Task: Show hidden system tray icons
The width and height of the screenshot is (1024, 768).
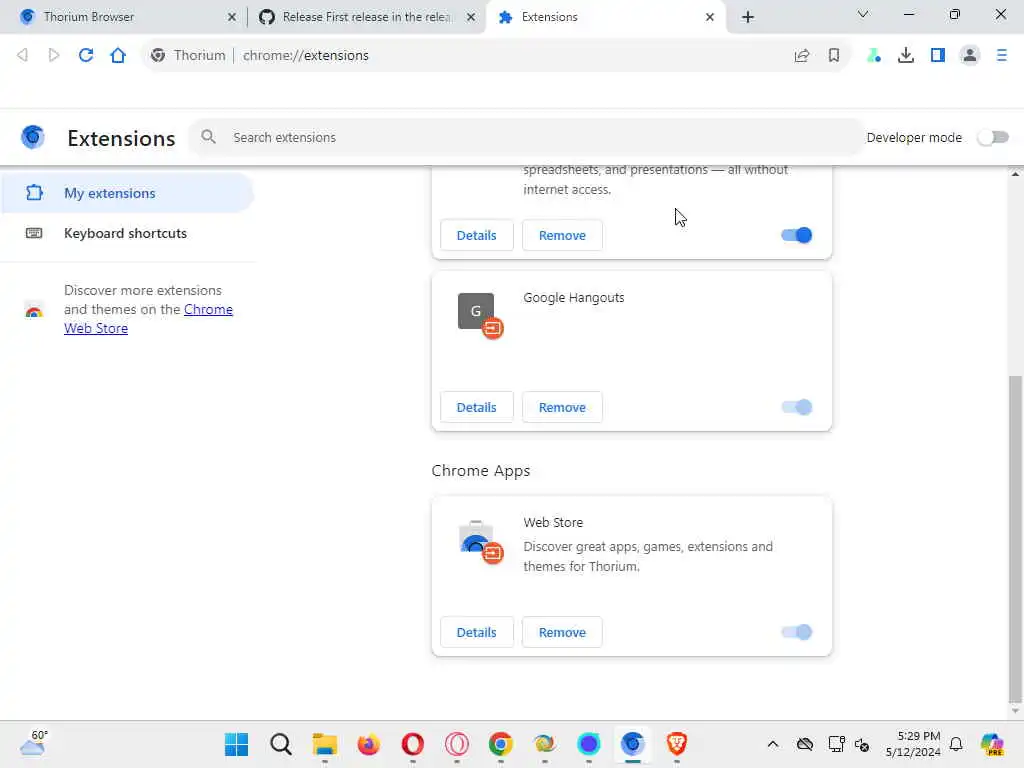Action: click(773, 744)
